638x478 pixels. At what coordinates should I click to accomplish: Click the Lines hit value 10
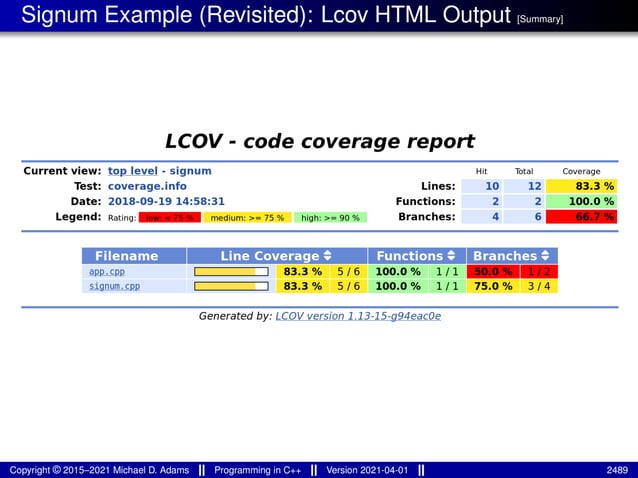pyautogui.click(x=482, y=186)
